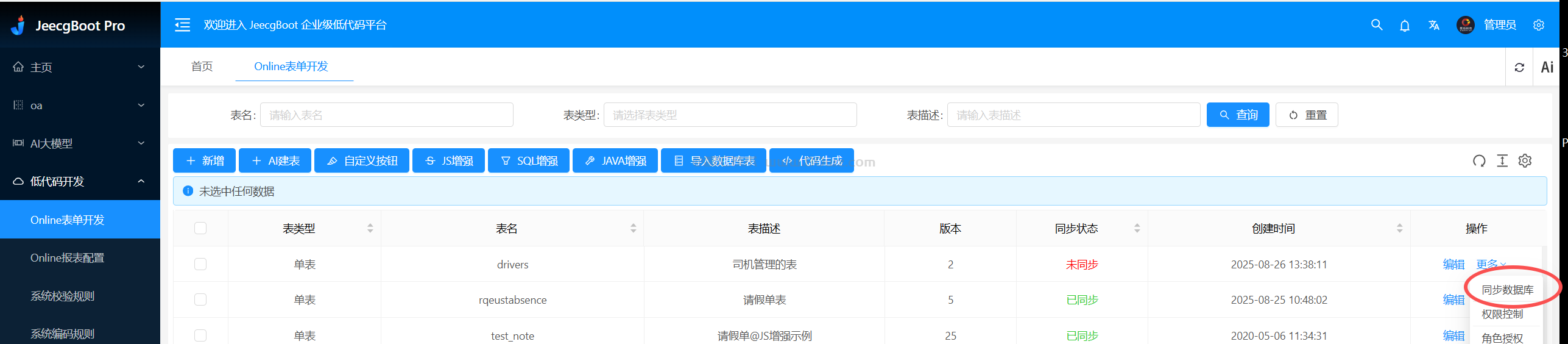
Task: Open the Online表单开发 sidebar item
Action: click(x=80, y=220)
